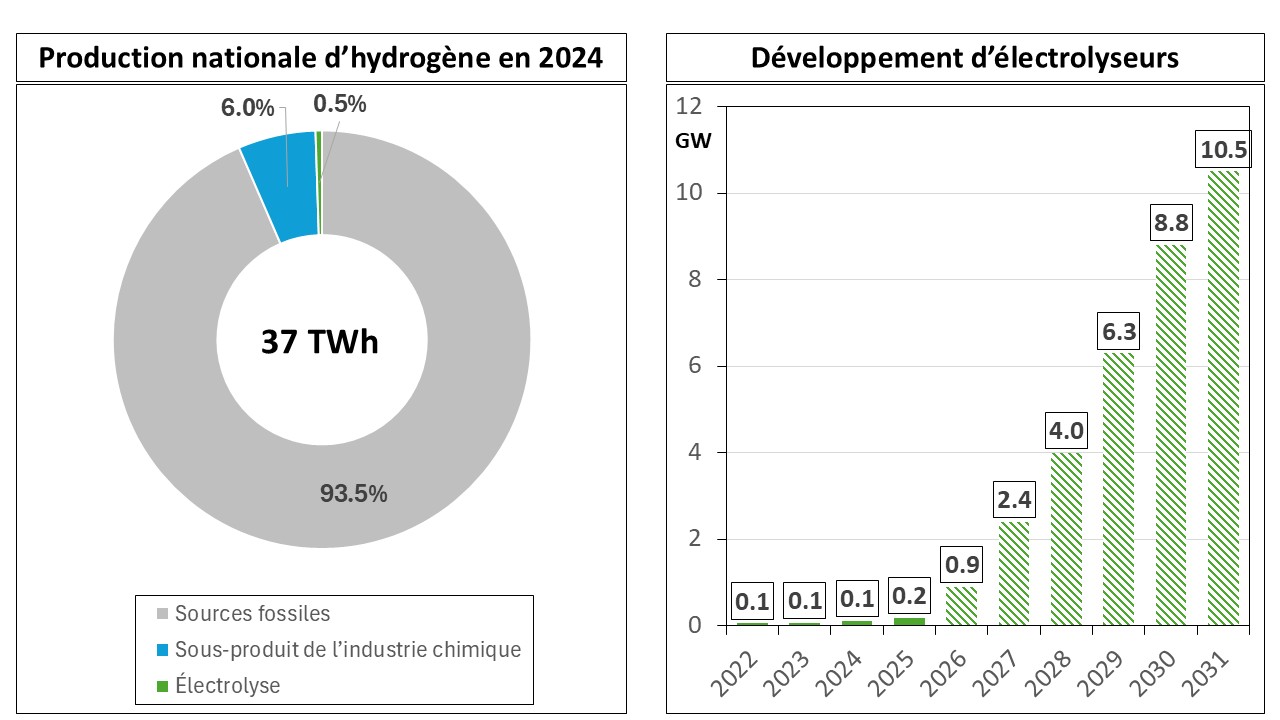Click the green Électrolyse legend swatch
Screen dimensions: 1280x720
(165, 686)
